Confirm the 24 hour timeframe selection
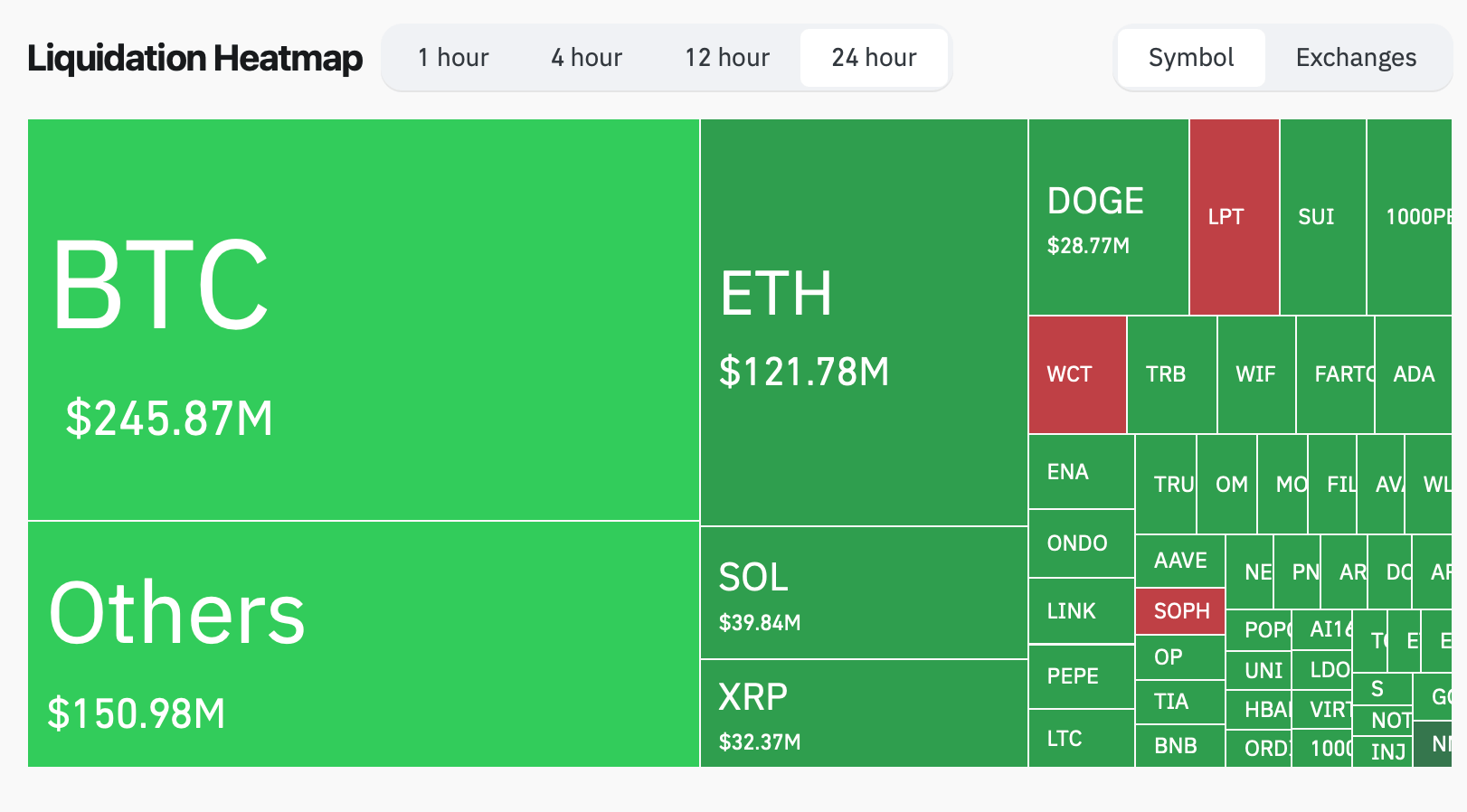The height and width of the screenshot is (812, 1467). point(874,57)
